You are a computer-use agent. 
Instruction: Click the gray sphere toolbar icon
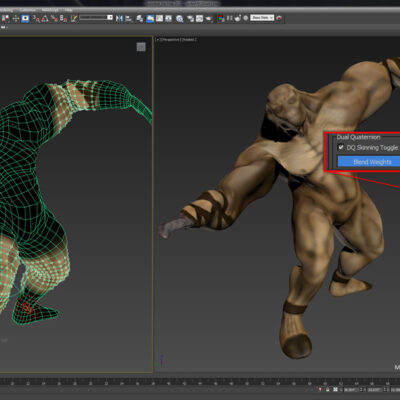click(246, 18)
